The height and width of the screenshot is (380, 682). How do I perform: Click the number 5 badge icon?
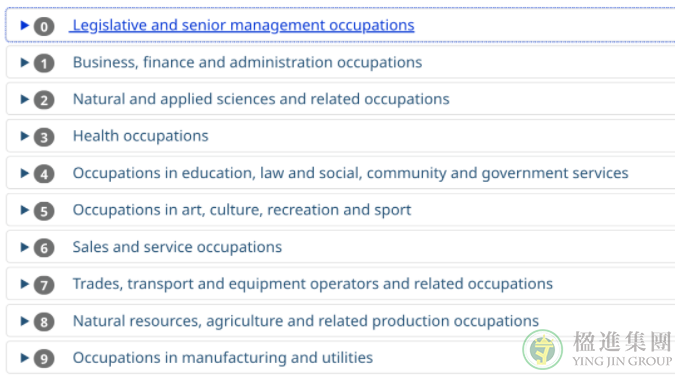tap(44, 211)
